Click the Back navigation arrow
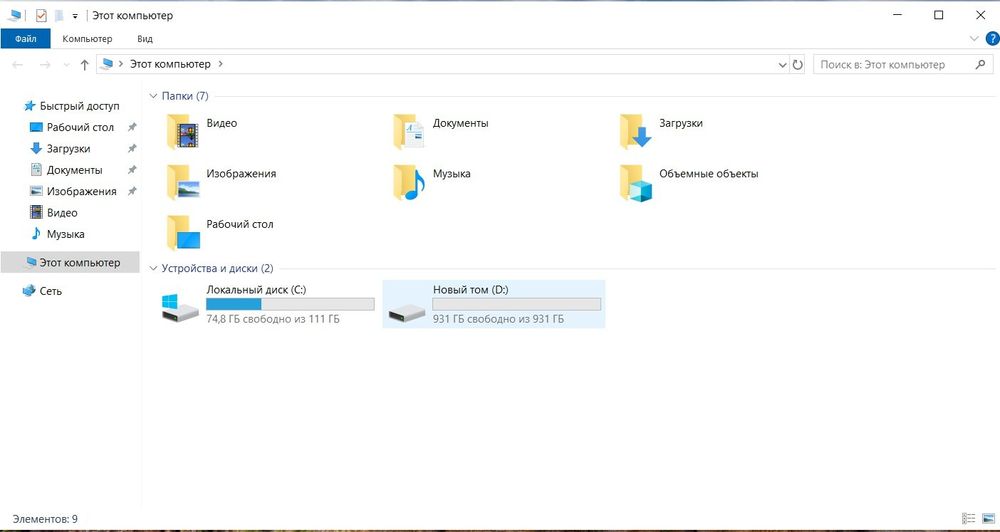The height and width of the screenshot is (532, 1000). click(18, 64)
